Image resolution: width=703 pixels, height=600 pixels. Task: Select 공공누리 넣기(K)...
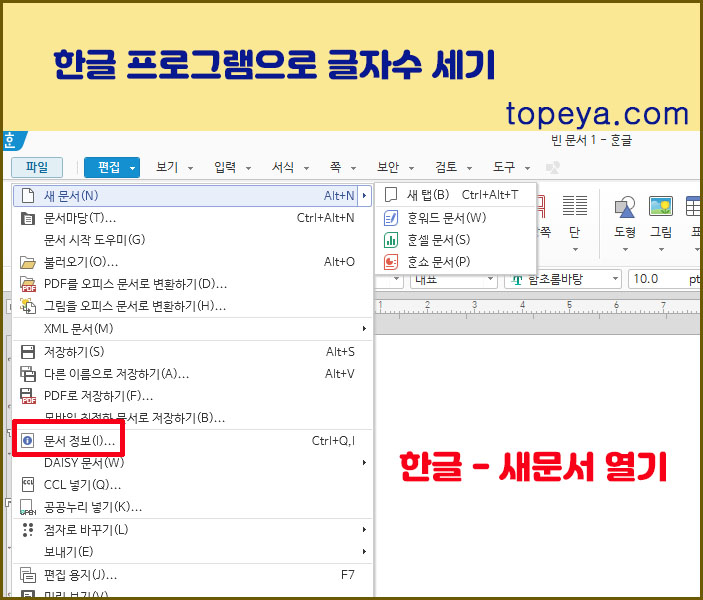point(192,507)
